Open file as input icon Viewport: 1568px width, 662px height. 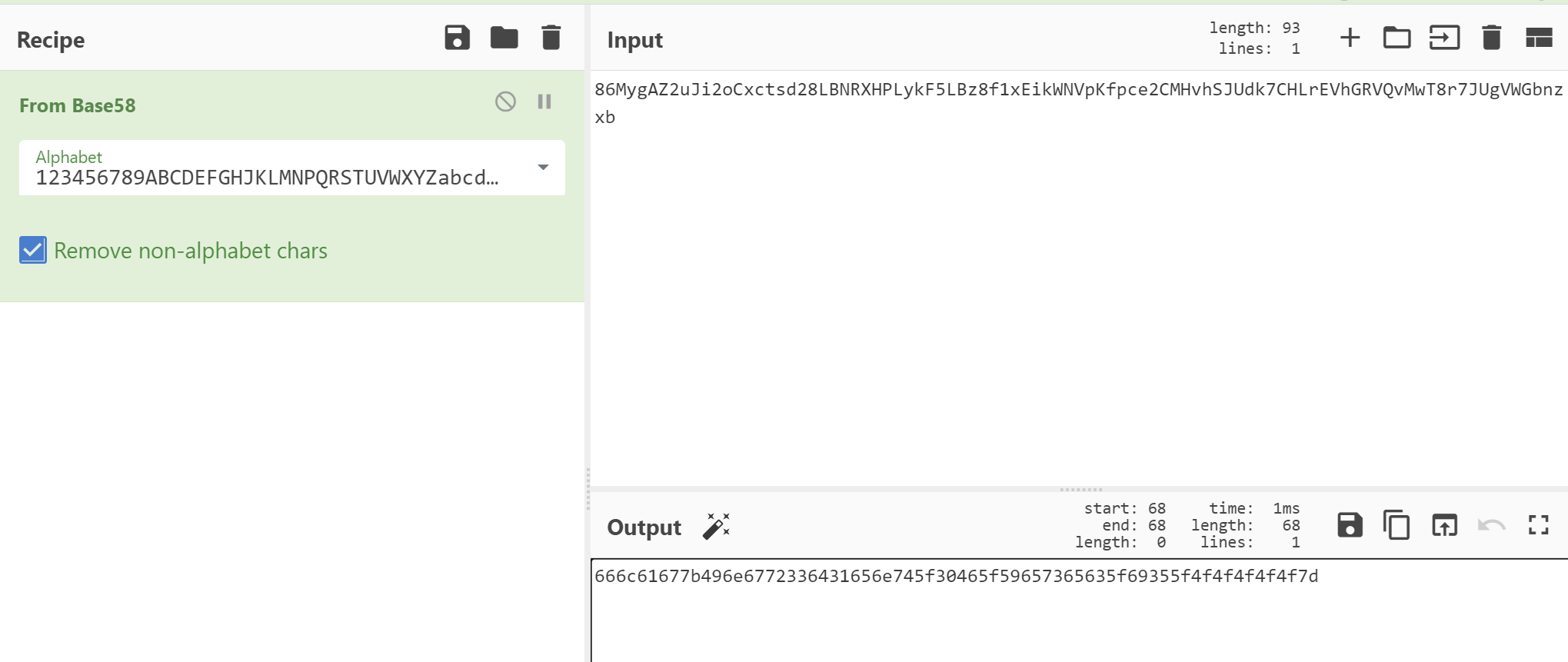[1444, 38]
